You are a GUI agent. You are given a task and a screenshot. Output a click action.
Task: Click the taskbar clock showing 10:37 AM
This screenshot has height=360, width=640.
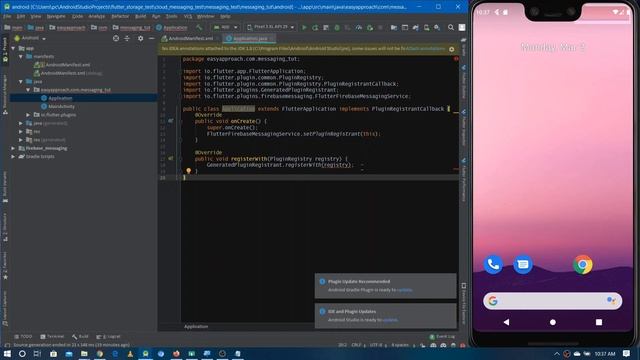click(604, 353)
